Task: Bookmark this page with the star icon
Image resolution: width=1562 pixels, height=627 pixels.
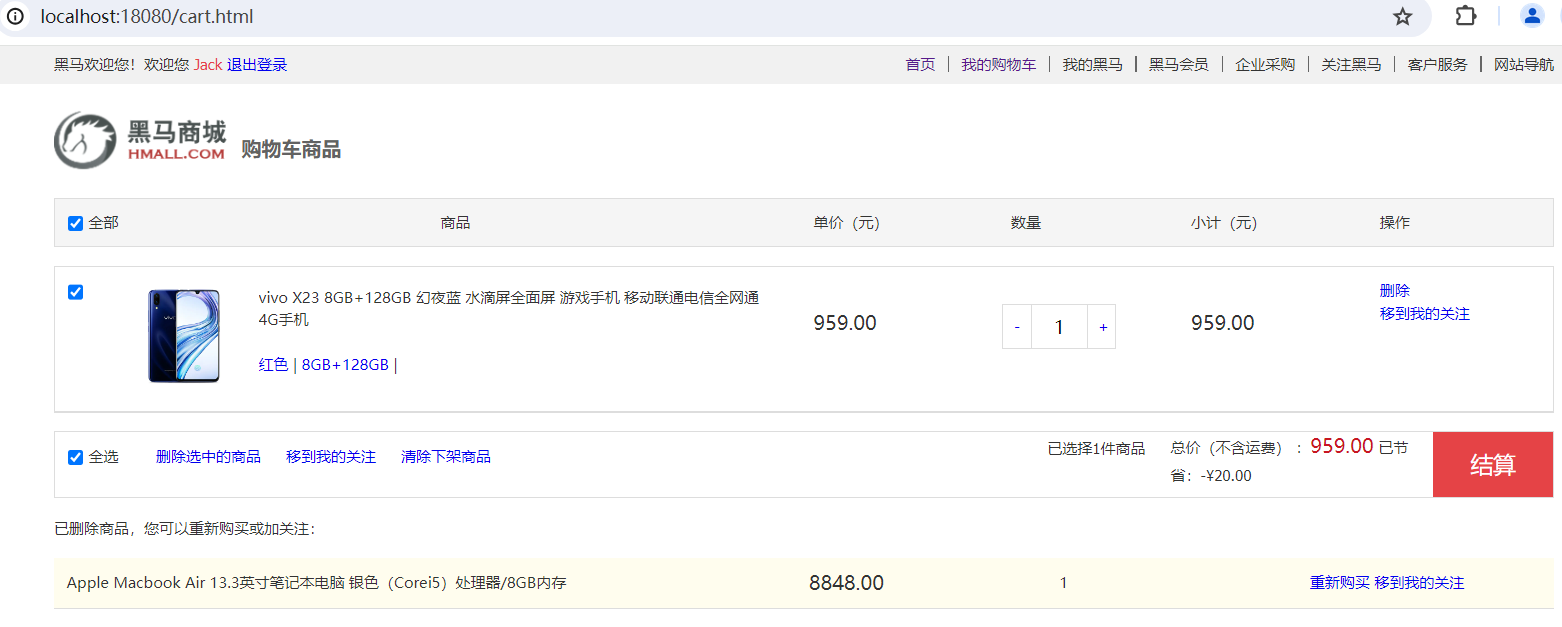Action: click(x=1403, y=16)
